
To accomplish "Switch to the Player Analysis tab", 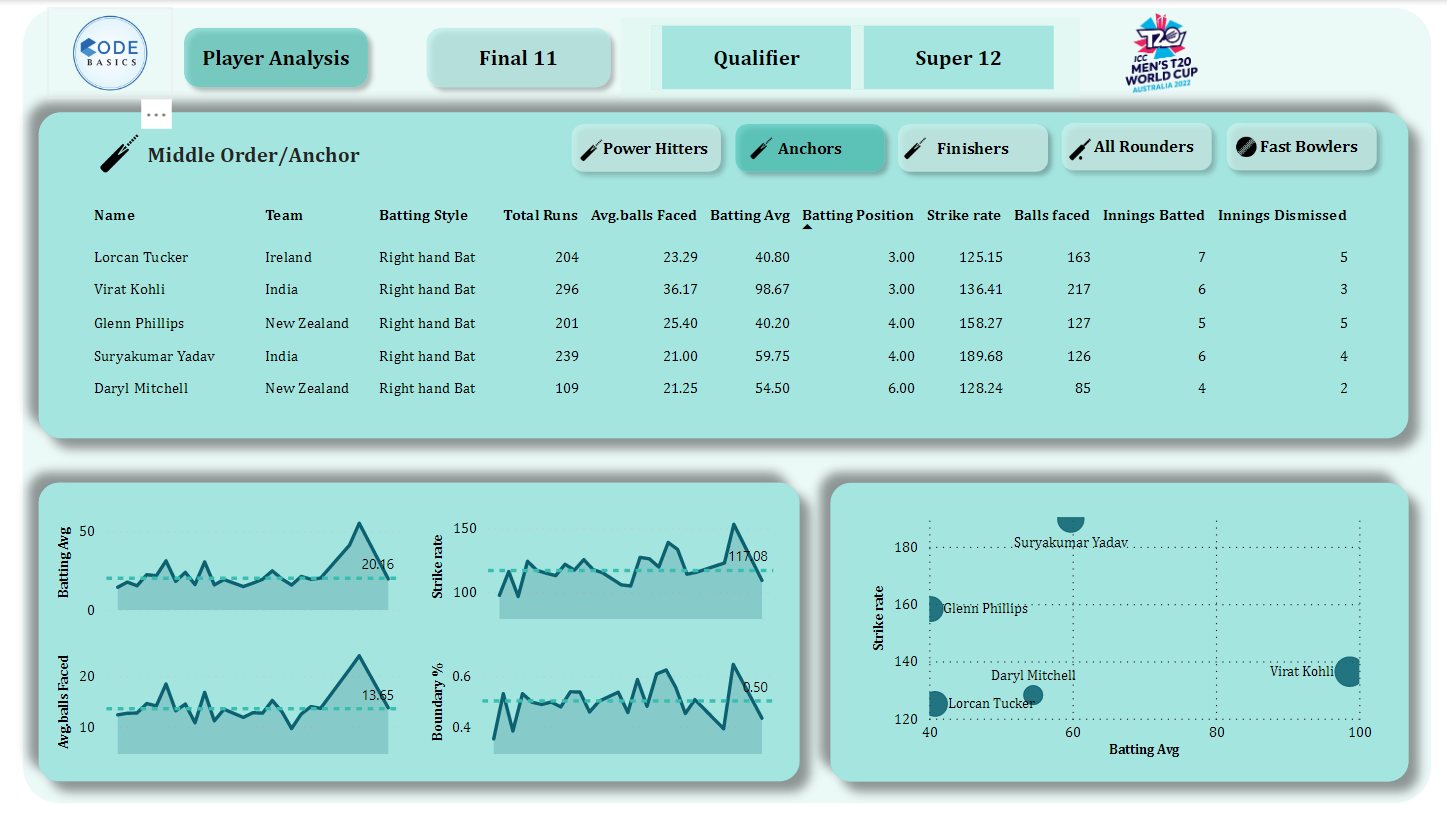I will [276, 57].
